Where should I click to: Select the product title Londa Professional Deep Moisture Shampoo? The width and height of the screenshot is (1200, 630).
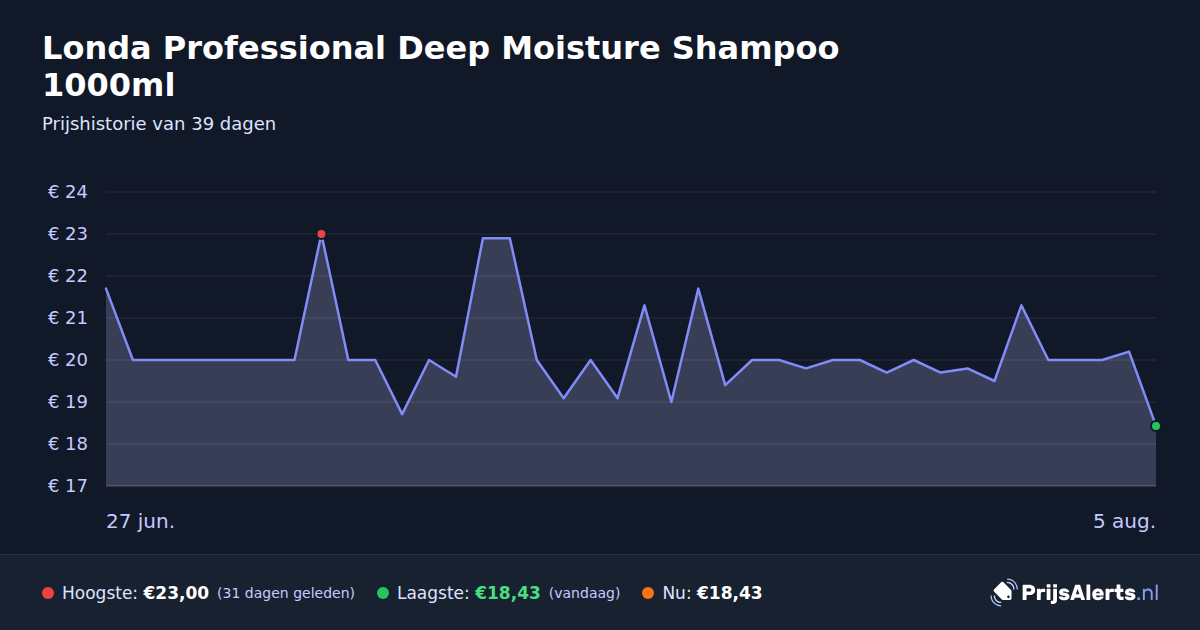point(441,66)
